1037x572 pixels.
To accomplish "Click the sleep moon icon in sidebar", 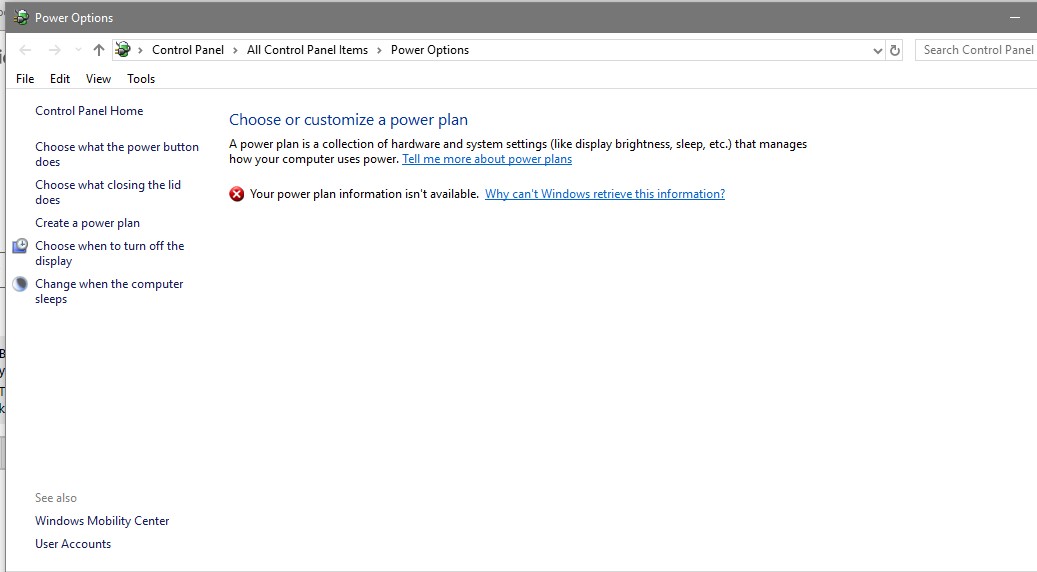I will [21, 284].
